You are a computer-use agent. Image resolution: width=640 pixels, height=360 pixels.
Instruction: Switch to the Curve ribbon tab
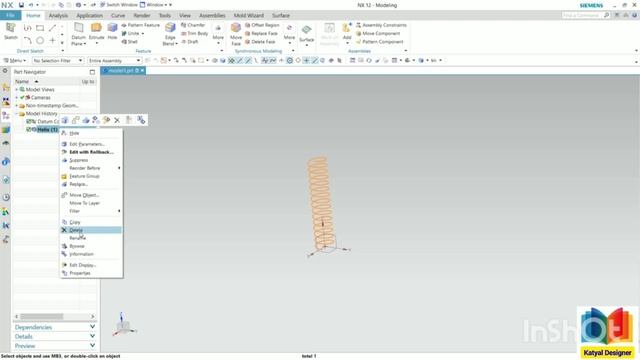pyautogui.click(x=118, y=16)
